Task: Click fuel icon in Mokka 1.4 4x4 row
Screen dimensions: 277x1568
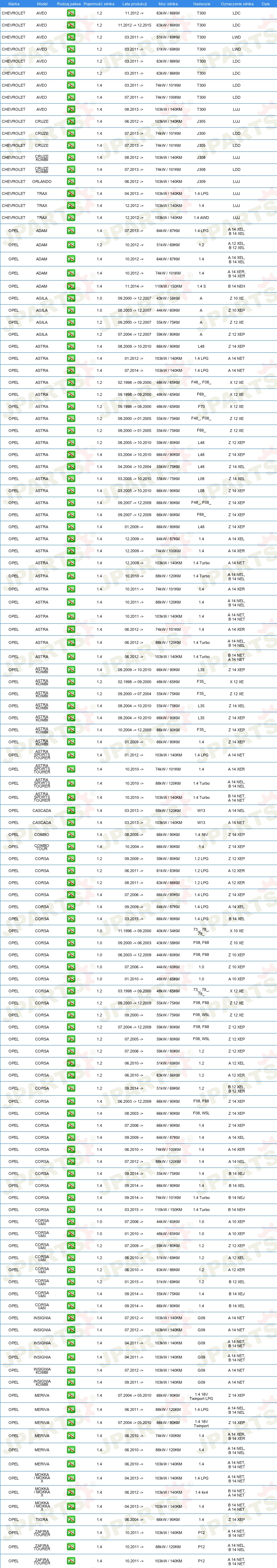Action: pos(71,1493)
